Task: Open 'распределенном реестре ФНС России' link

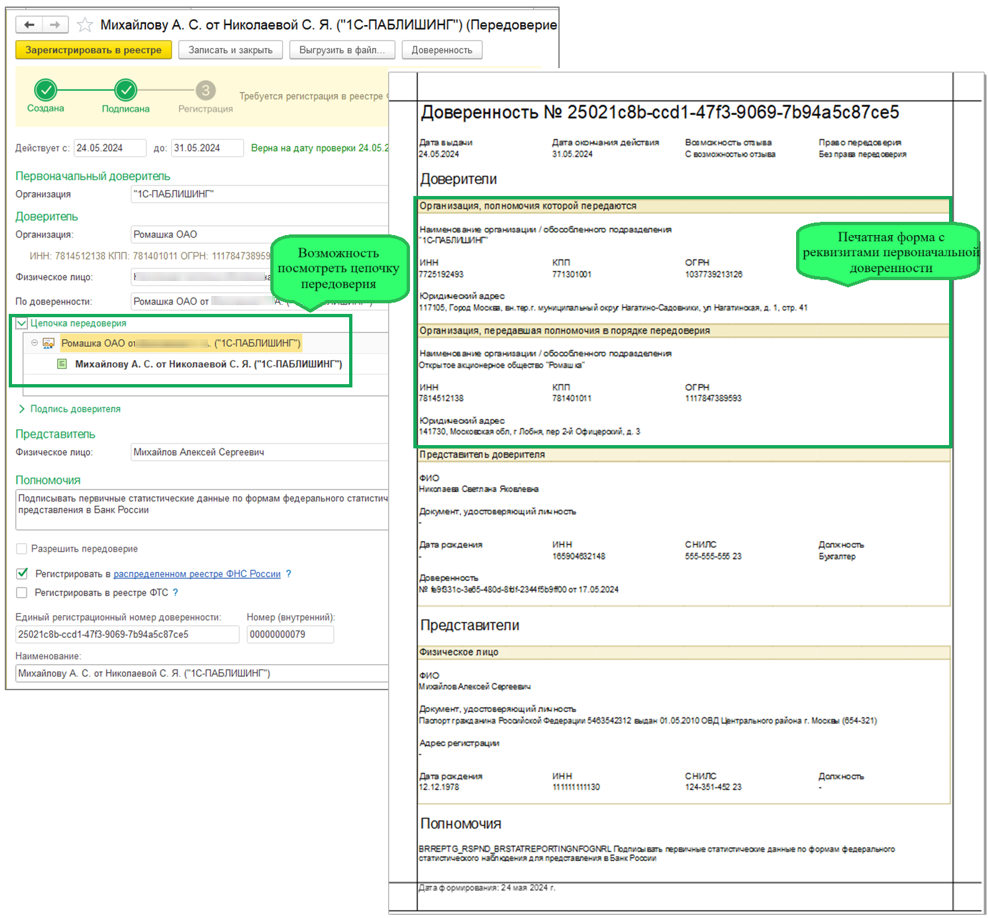Action: point(197,574)
